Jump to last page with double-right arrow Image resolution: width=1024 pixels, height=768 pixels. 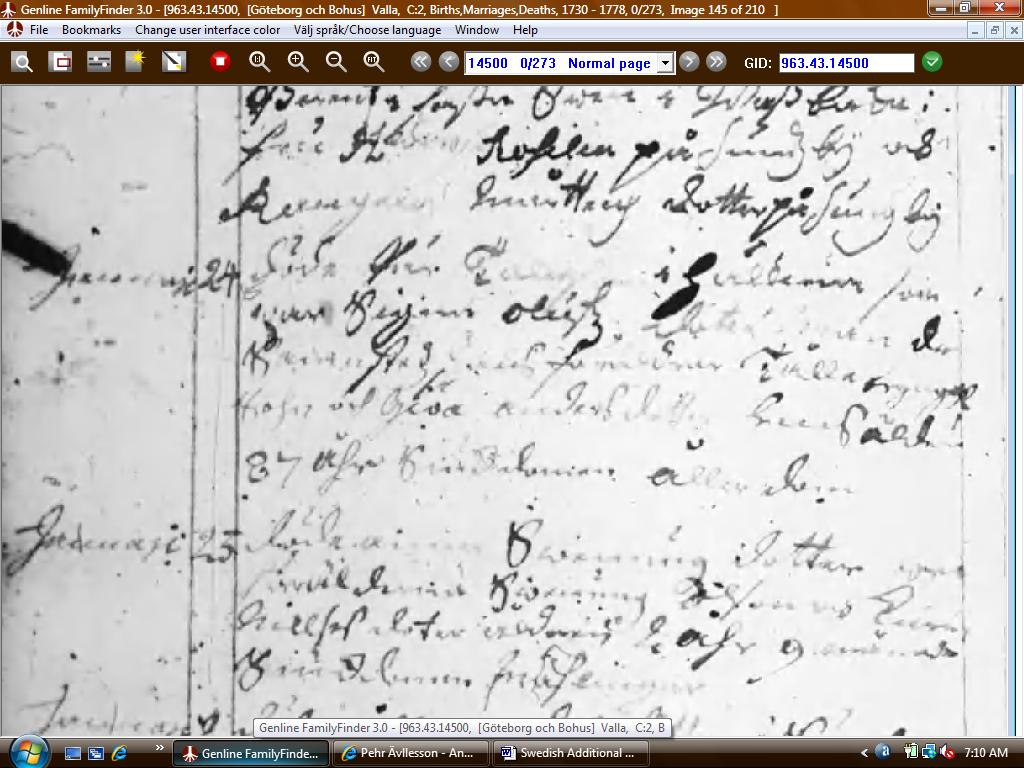coord(716,62)
